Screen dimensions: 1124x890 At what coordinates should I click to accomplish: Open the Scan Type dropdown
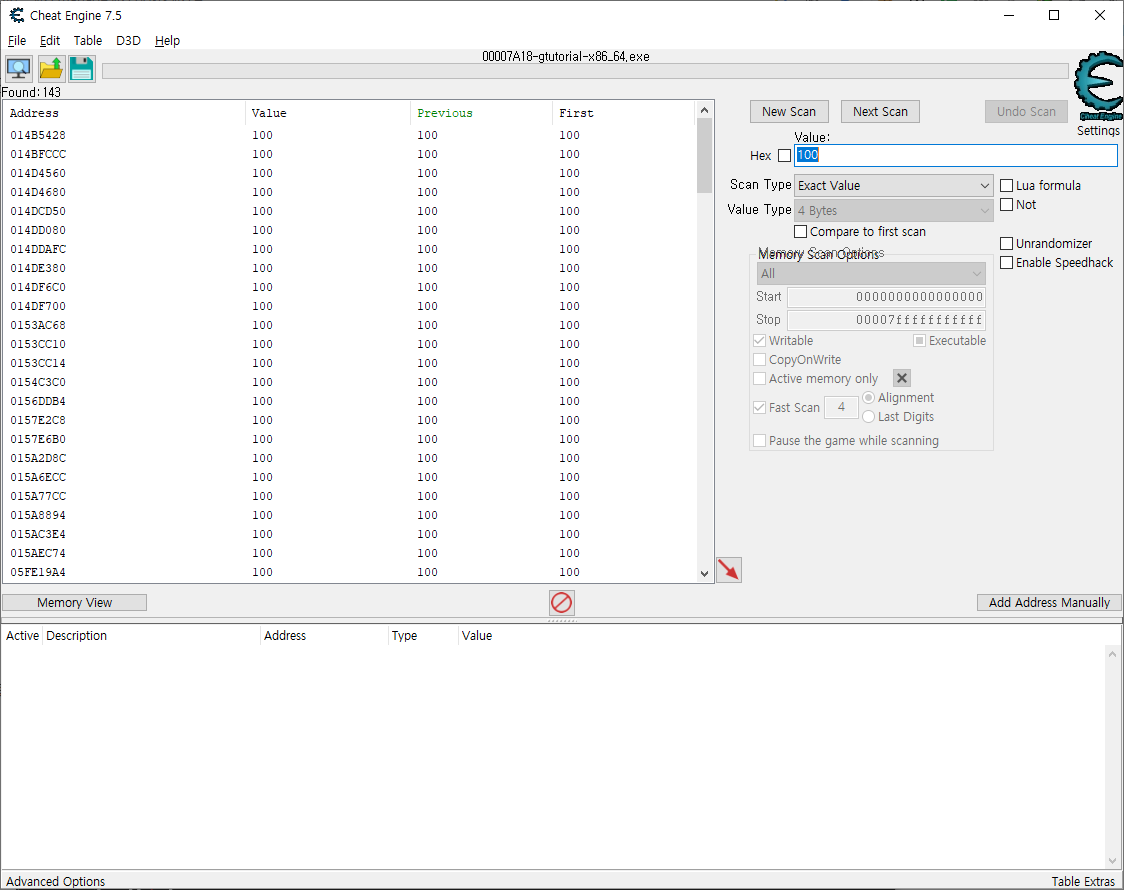pyautogui.click(x=893, y=186)
